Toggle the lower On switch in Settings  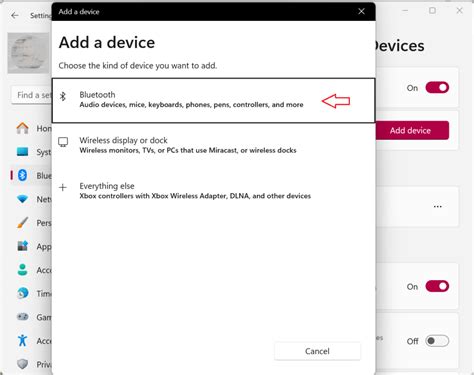tap(437, 286)
